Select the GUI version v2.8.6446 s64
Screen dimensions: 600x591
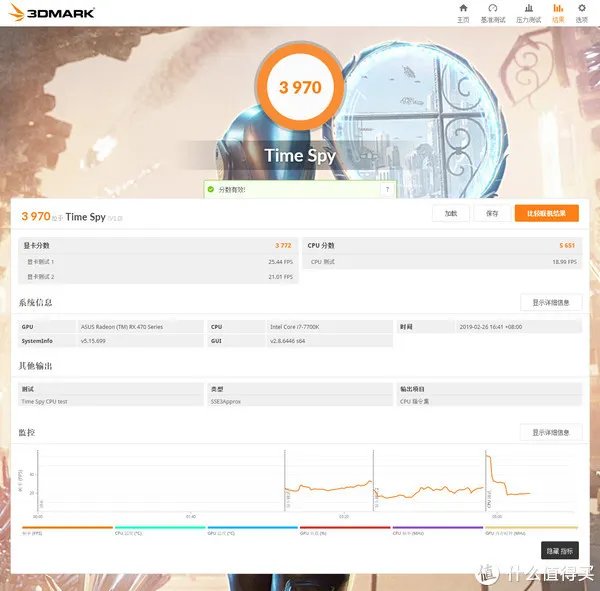click(287, 341)
